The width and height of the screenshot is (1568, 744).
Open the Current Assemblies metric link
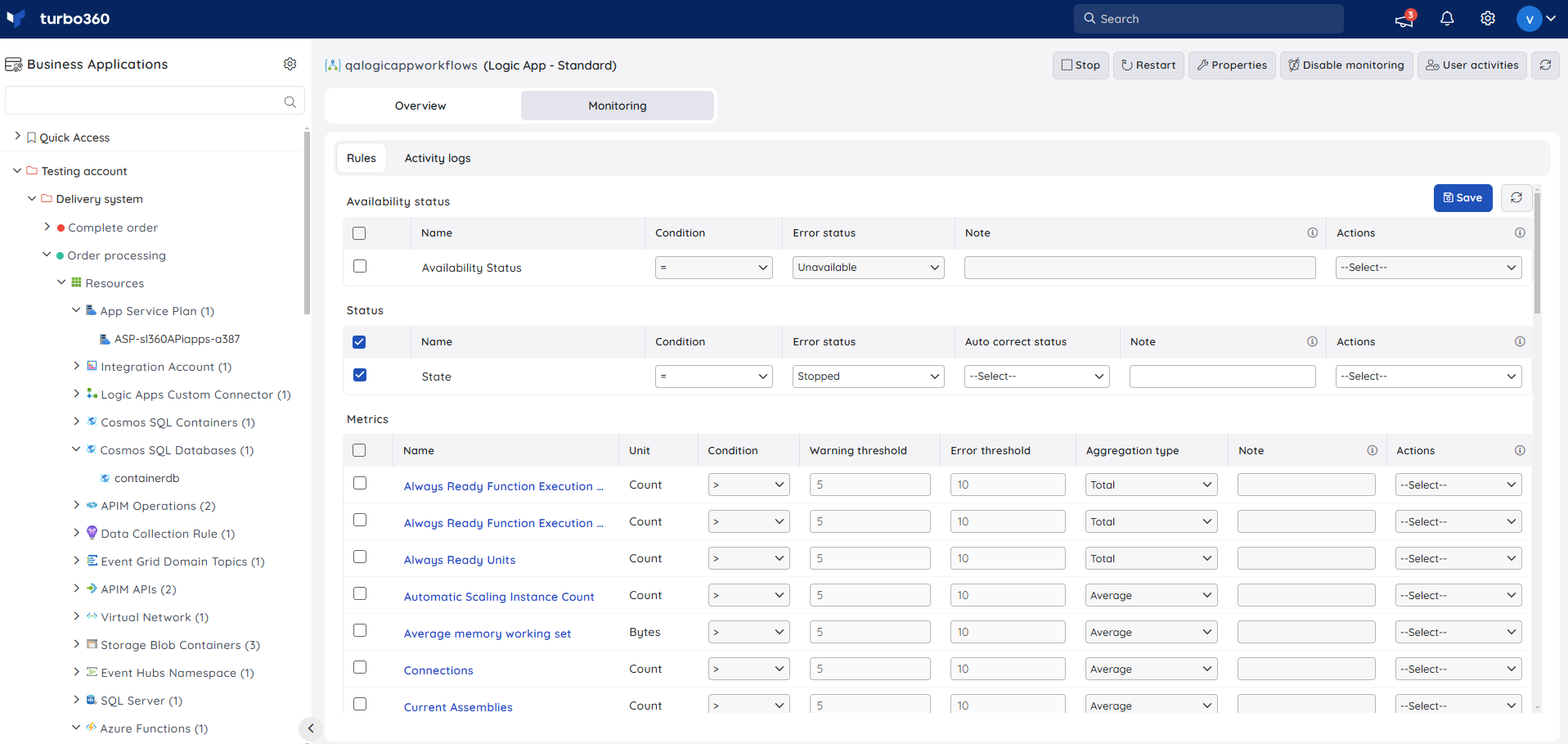click(458, 707)
